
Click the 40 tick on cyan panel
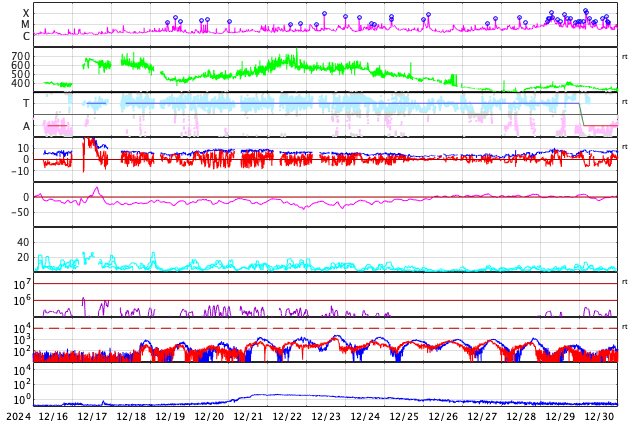(x=23, y=243)
